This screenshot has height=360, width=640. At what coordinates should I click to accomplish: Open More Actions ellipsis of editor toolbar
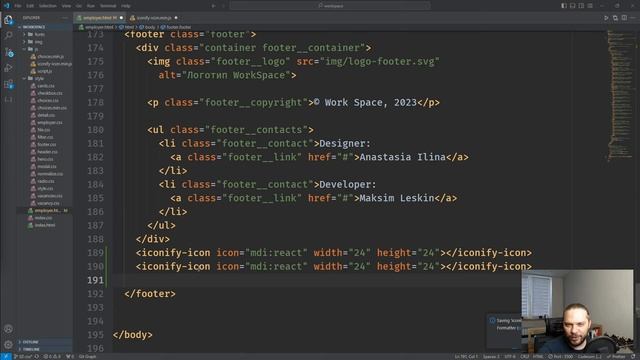pos(633,18)
